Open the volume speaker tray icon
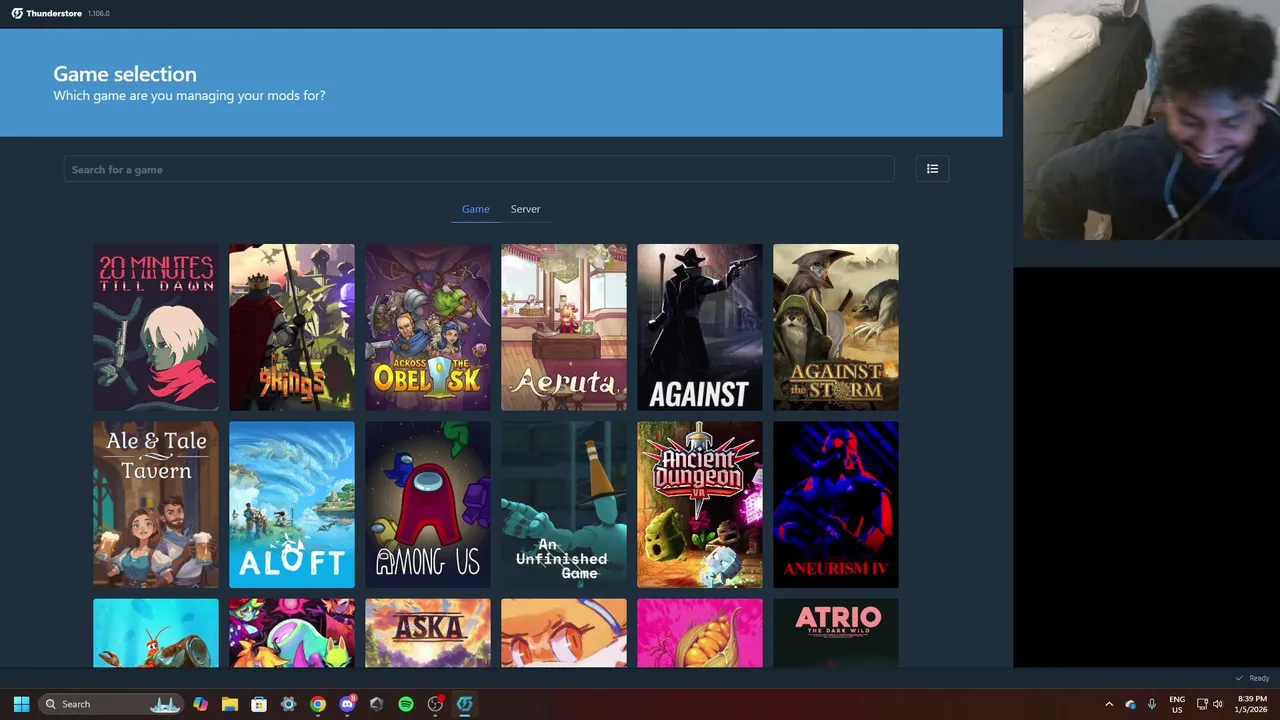This screenshot has height=720, width=1280. 1218,704
